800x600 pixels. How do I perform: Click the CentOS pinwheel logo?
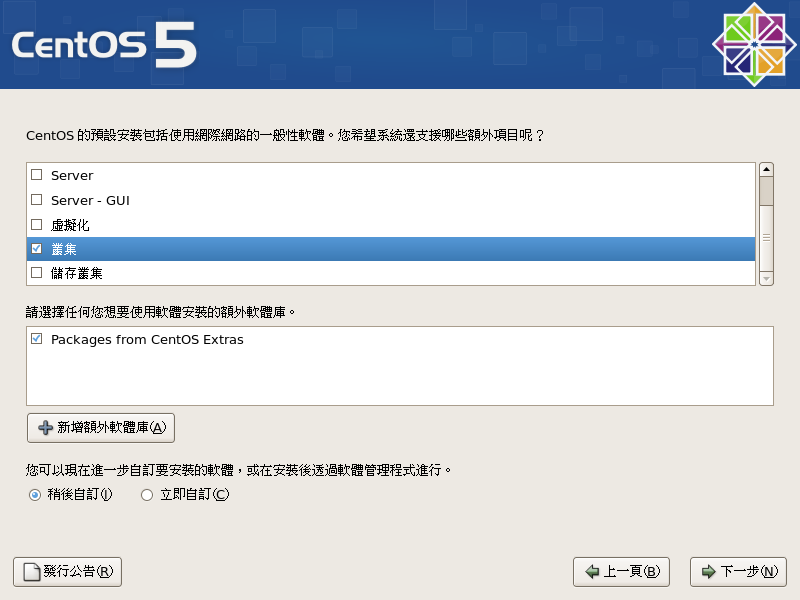[754, 44]
